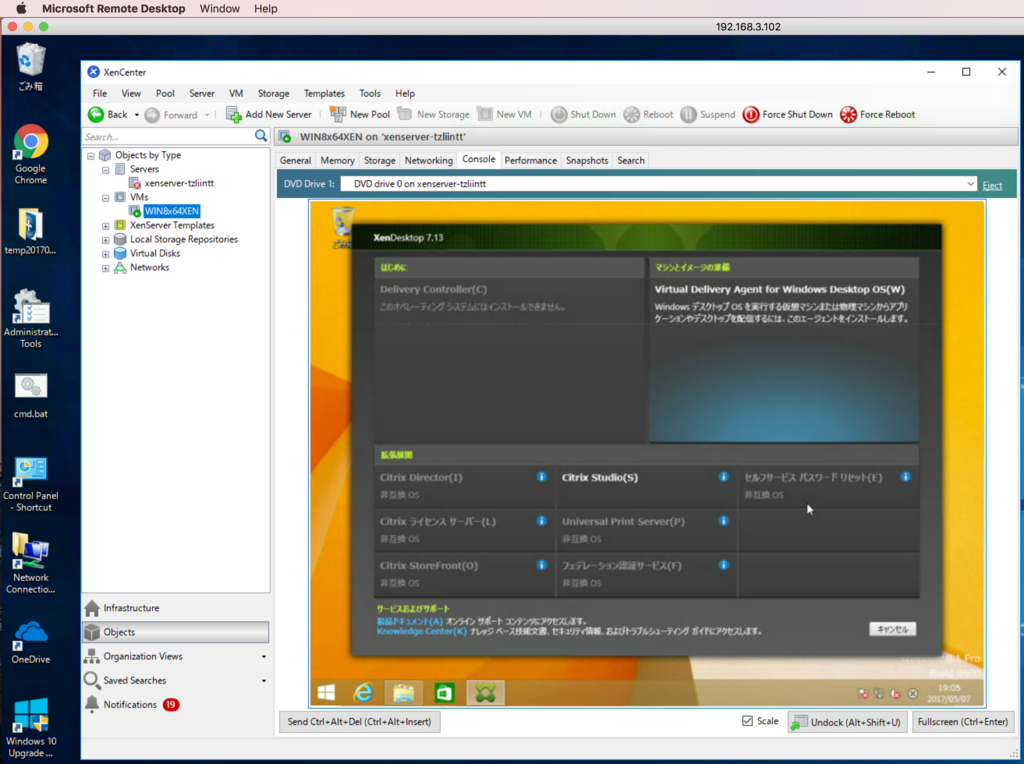Viewport: 1024px width, 764px height.
Task: Select the cmd.bat desktop icon
Action: coord(31,395)
